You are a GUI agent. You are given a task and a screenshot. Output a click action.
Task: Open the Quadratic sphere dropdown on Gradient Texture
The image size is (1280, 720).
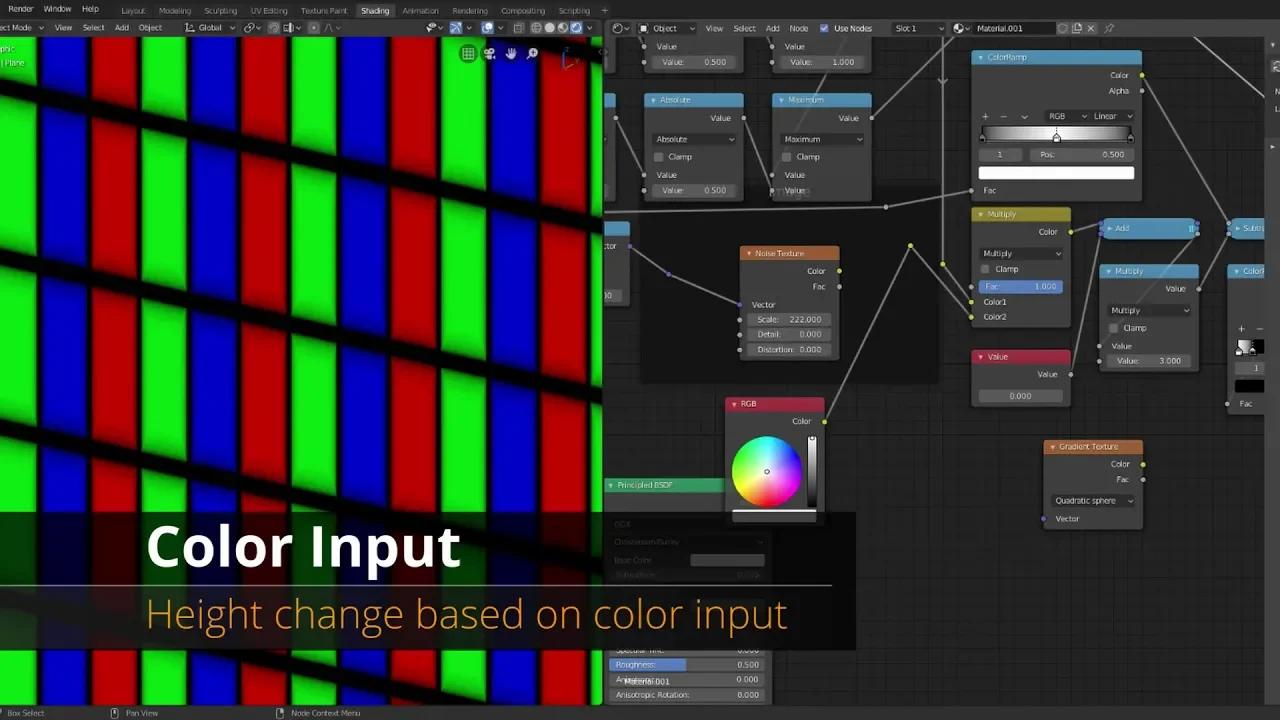pos(1093,500)
